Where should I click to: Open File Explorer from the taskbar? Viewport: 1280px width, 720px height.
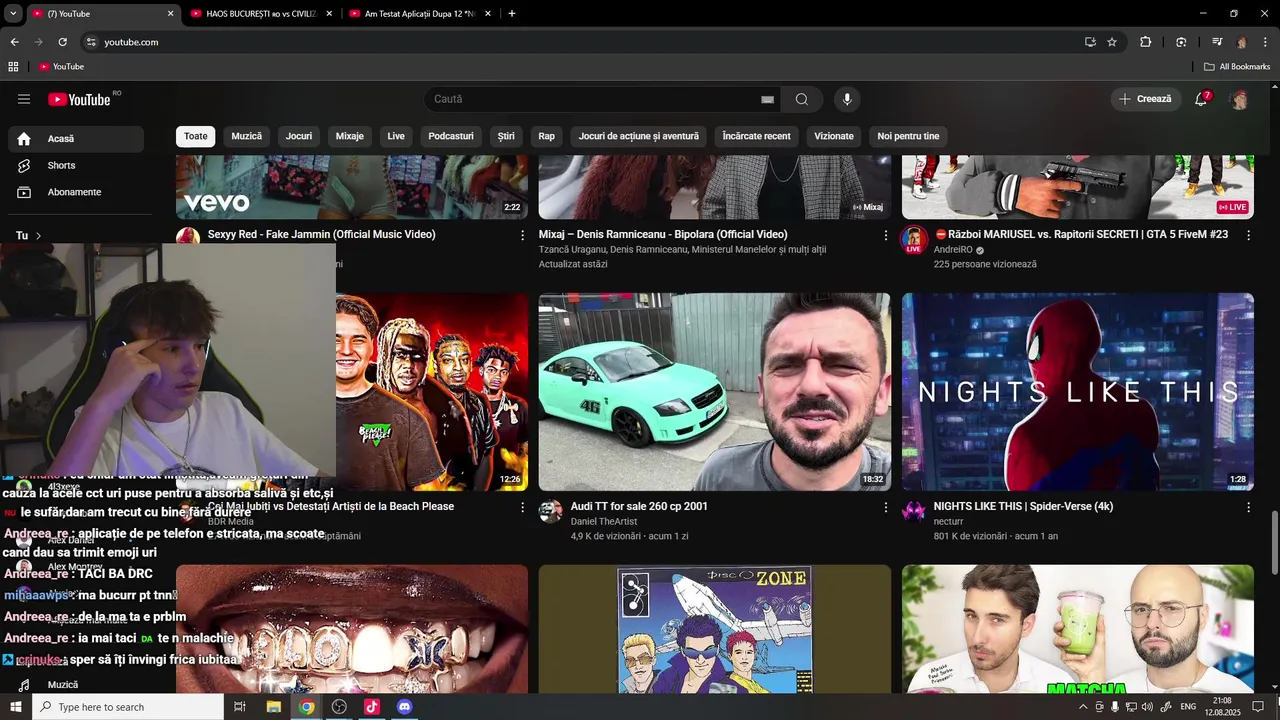273,707
